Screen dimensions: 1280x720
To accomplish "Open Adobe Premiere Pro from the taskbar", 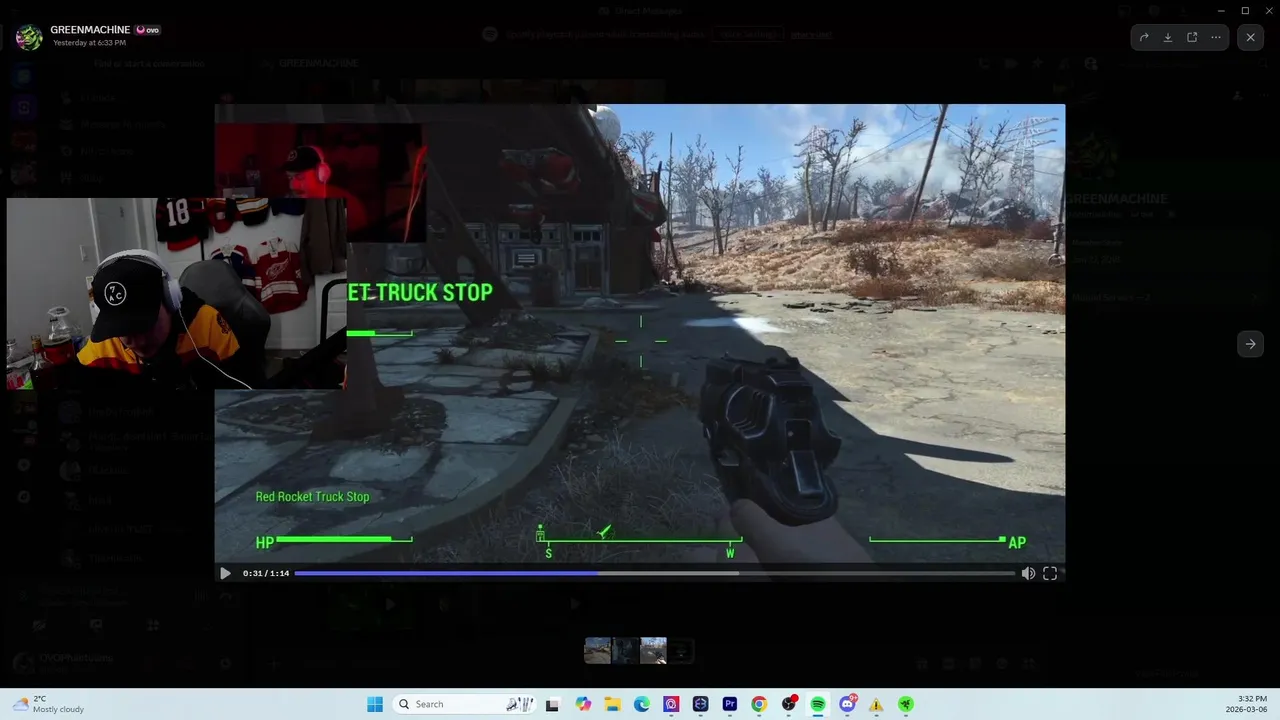I will click(730, 704).
